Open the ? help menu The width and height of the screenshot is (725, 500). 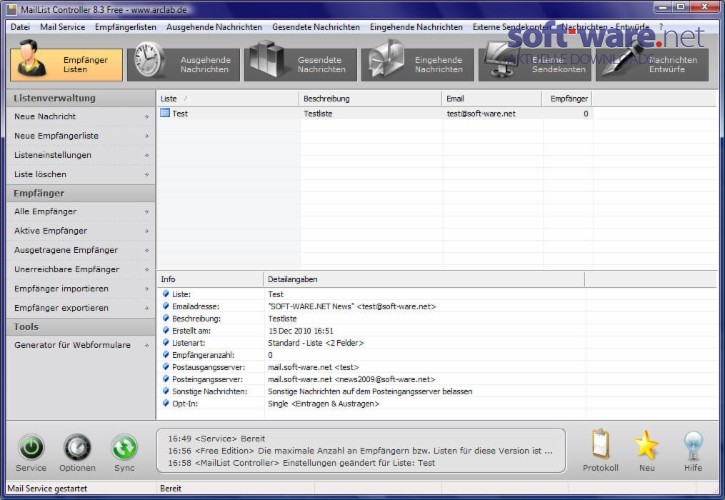(661, 27)
